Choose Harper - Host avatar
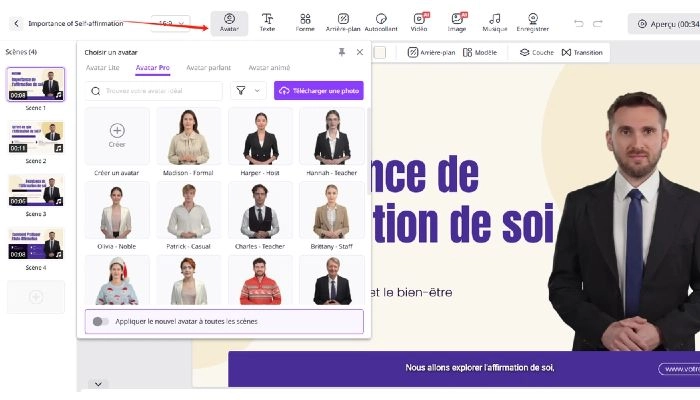Screen dimensions: 700x400 (260, 137)
